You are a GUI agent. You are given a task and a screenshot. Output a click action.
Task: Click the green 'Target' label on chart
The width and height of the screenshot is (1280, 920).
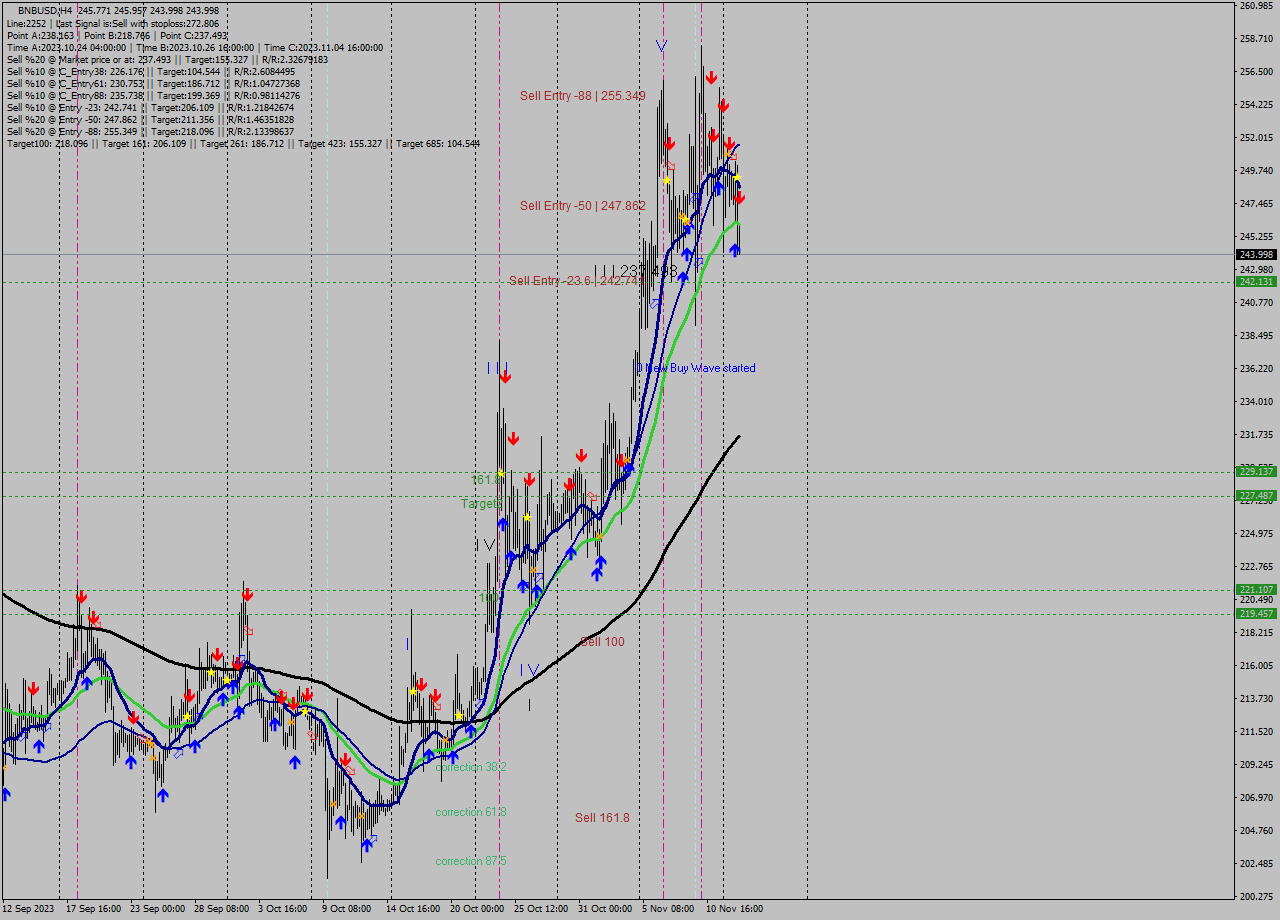click(480, 504)
